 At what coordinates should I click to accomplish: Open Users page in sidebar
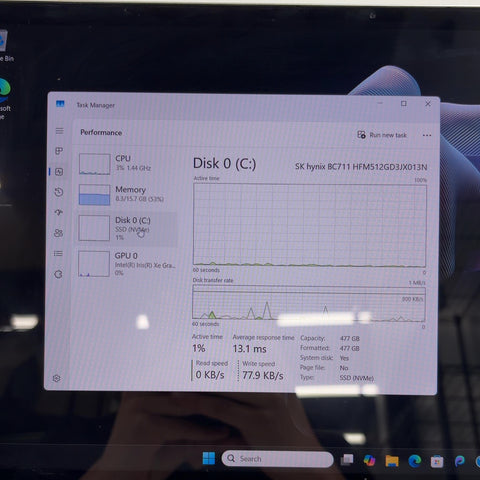(58, 233)
